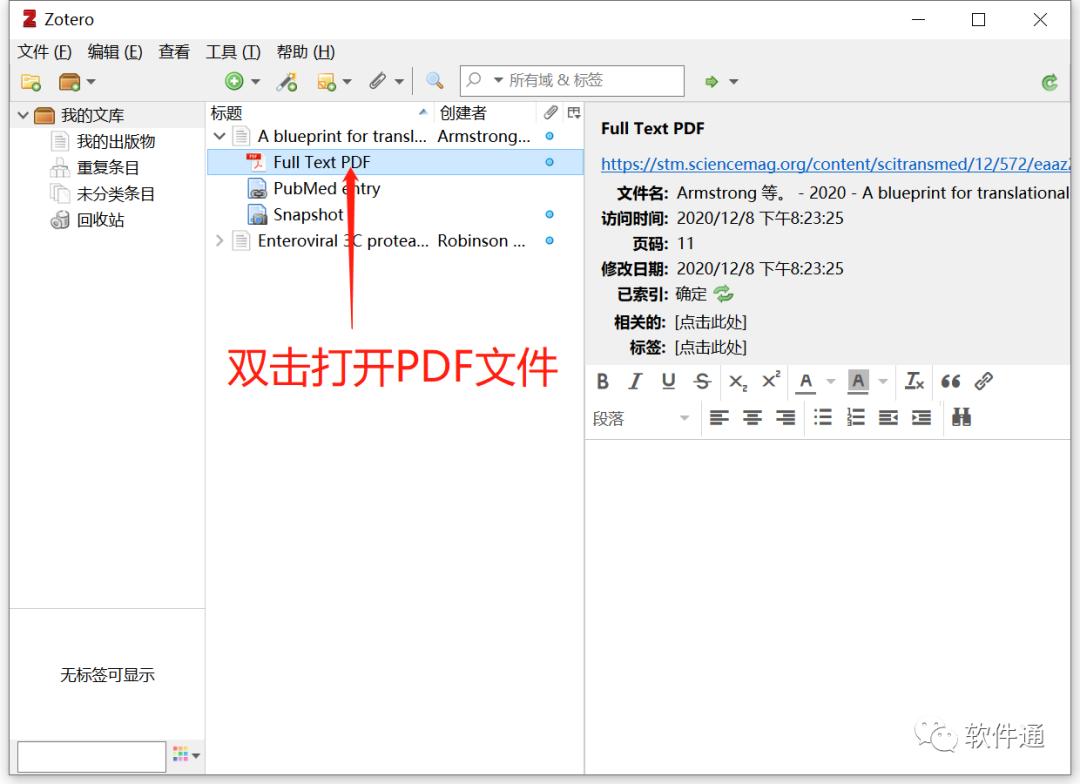Screen dimensions: 1080x784
Task: Insert blockquote in note
Action: pyautogui.click(x=951, y=381)
